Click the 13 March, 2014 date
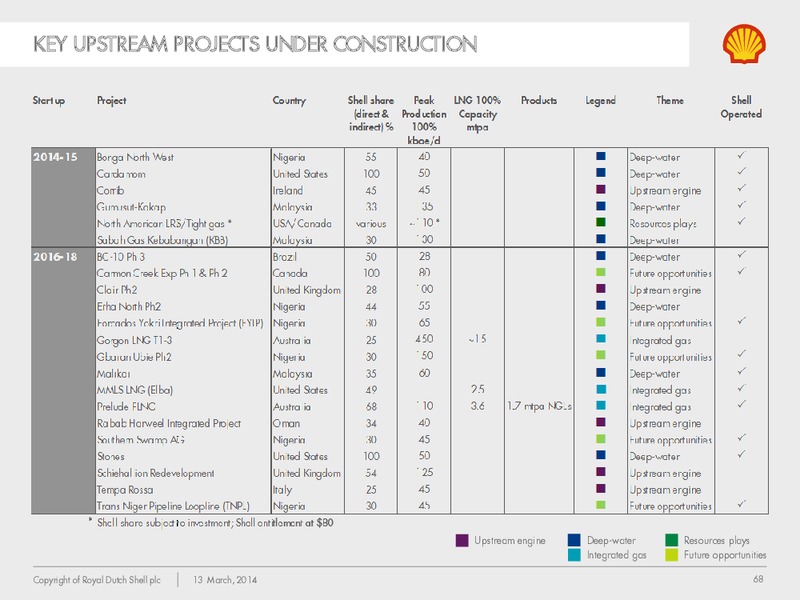Viewport: 800px width, 600px height. pos(225,580)
